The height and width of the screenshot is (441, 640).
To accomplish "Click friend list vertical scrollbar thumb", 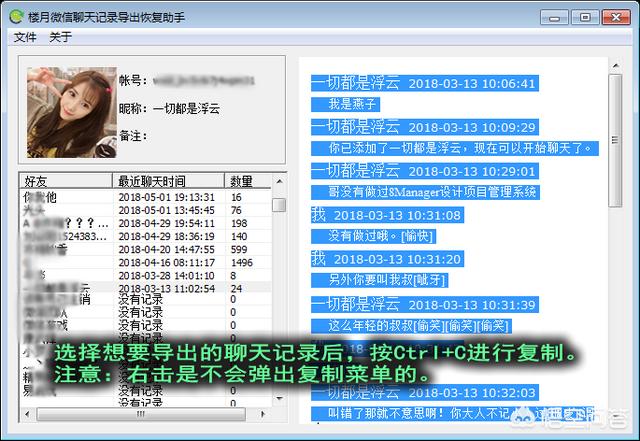I will coord(279,205).
